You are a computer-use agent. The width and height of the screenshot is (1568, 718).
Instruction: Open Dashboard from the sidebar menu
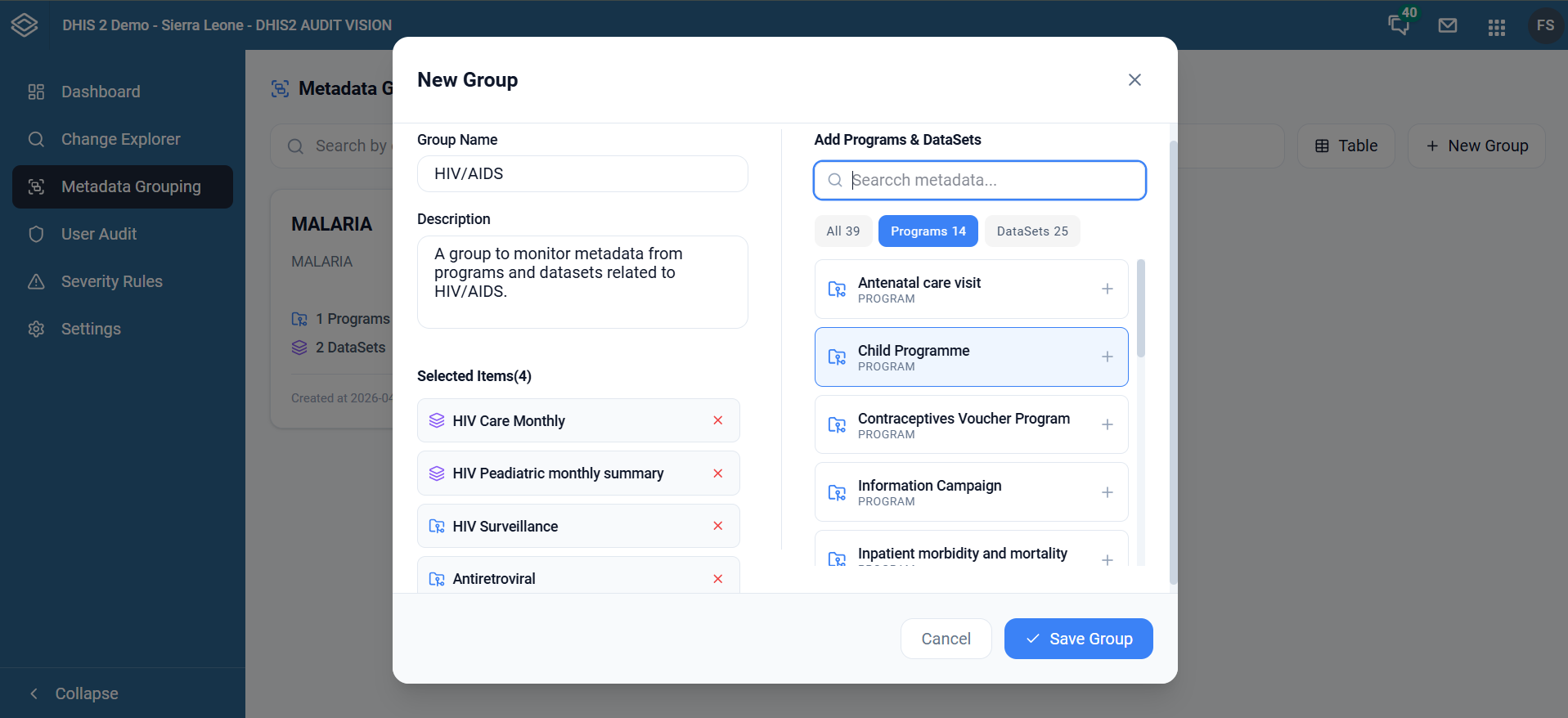click(x=123, y=92)
